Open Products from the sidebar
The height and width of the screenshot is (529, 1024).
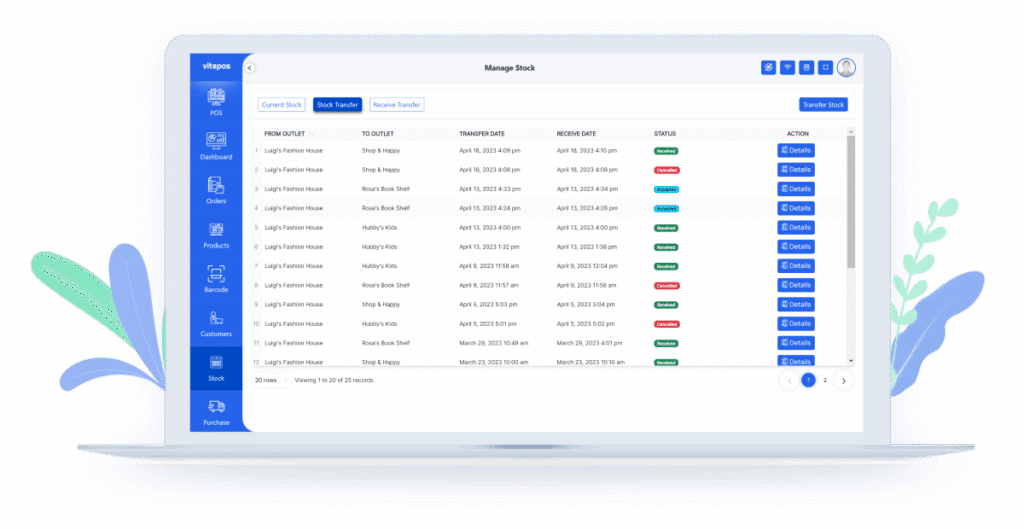tap(216, 235)
